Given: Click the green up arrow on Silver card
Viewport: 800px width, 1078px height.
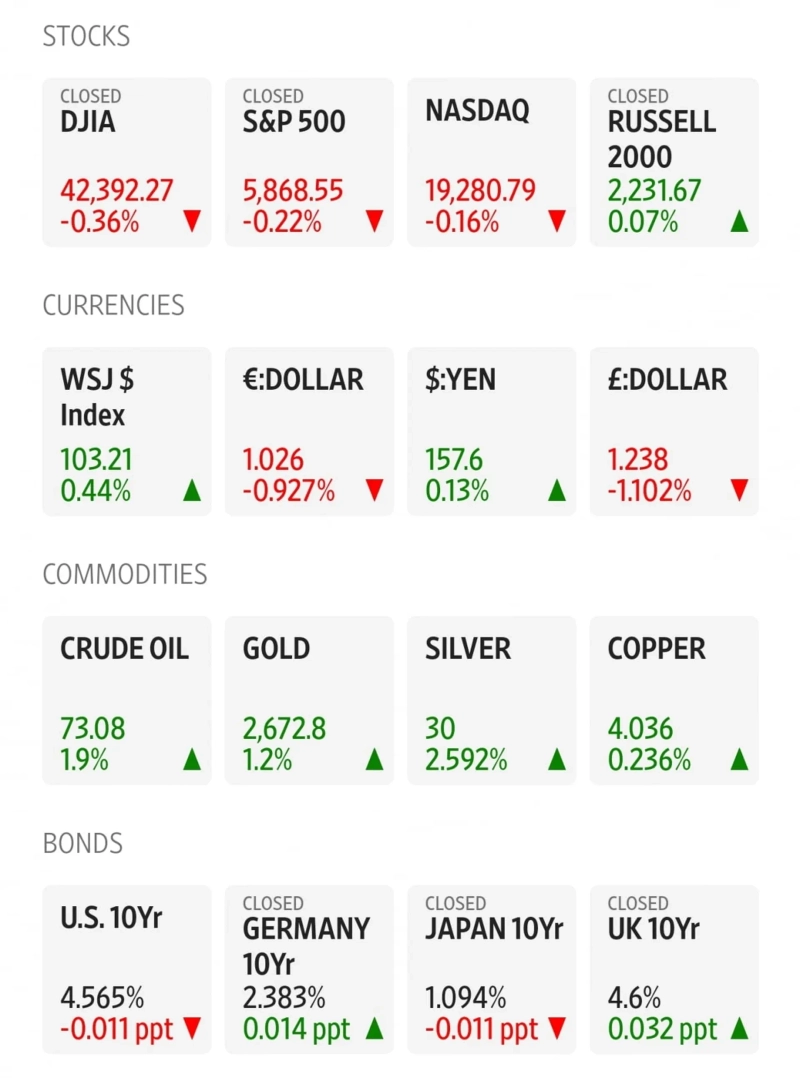Looking at the screenshot, I should click(557, 760).
